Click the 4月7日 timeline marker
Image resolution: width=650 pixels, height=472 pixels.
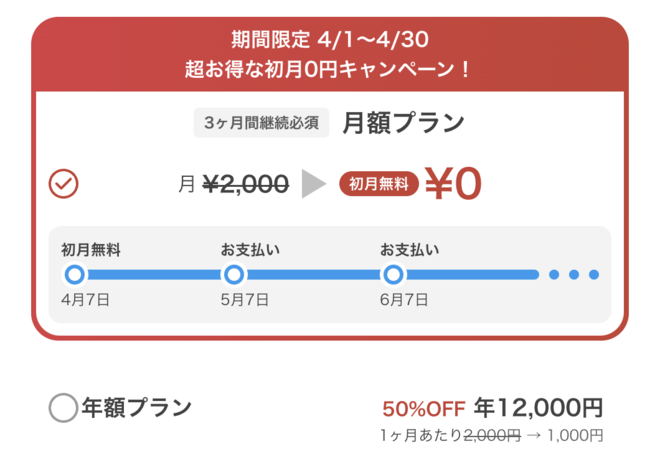pyautogui.click(x=74, y=274)
